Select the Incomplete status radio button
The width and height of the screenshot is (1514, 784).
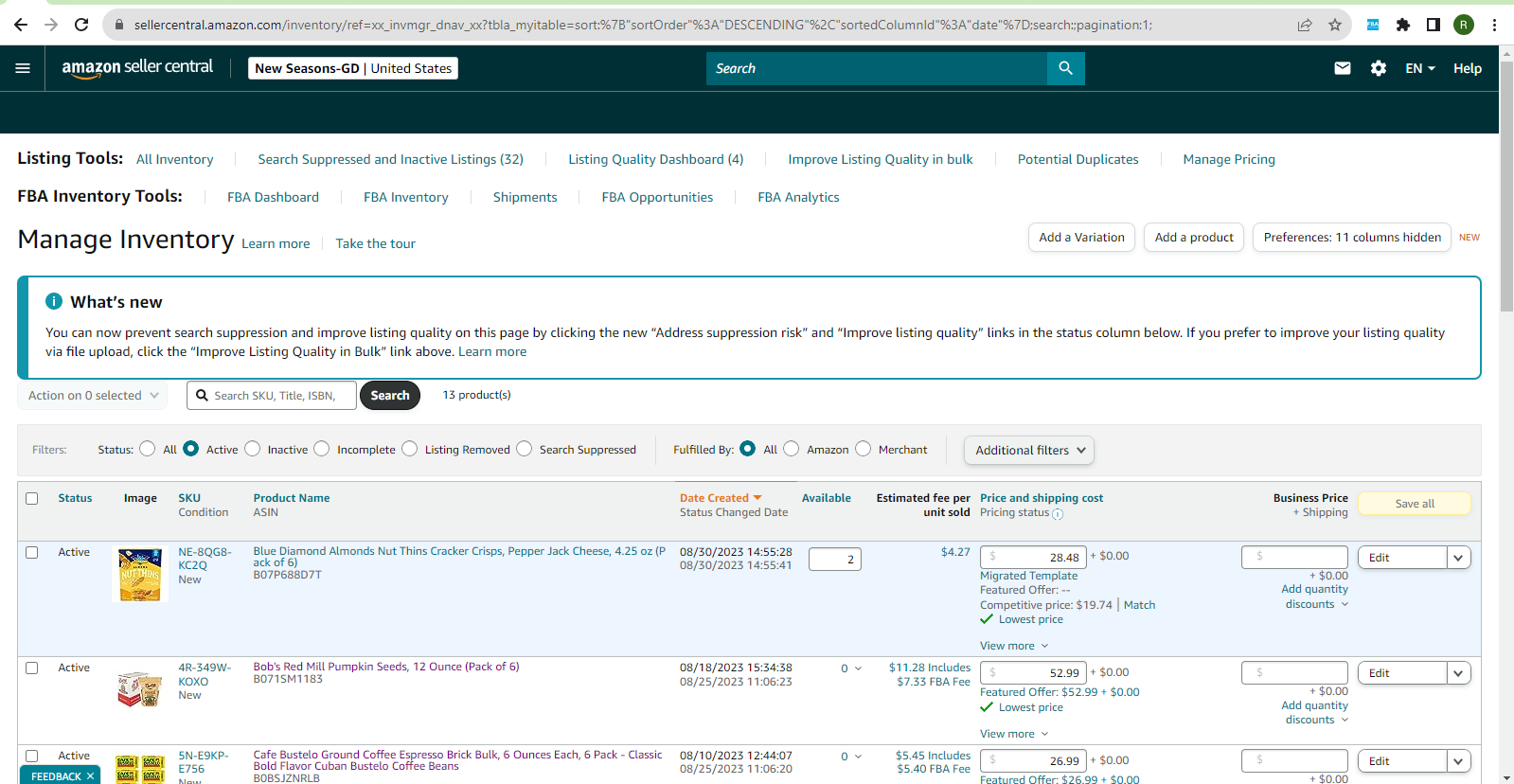322,449
